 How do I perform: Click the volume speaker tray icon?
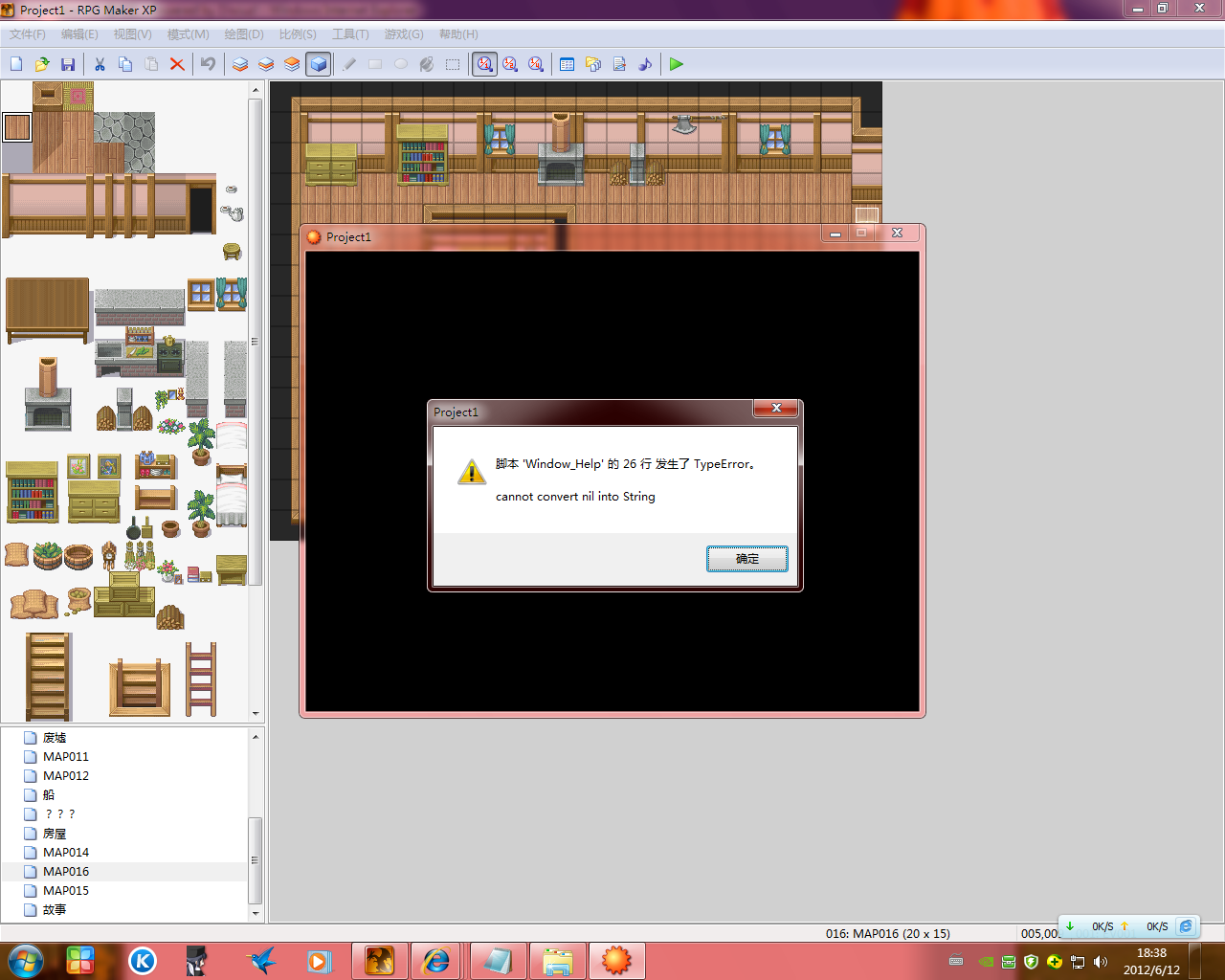(x=1101, y=962)
